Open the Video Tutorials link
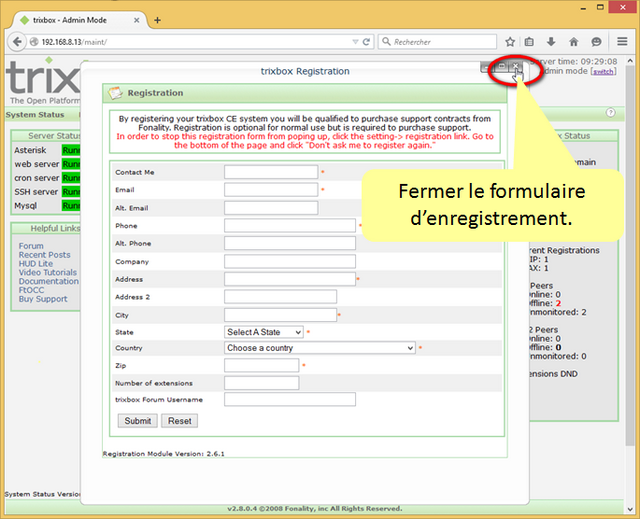 48,273
